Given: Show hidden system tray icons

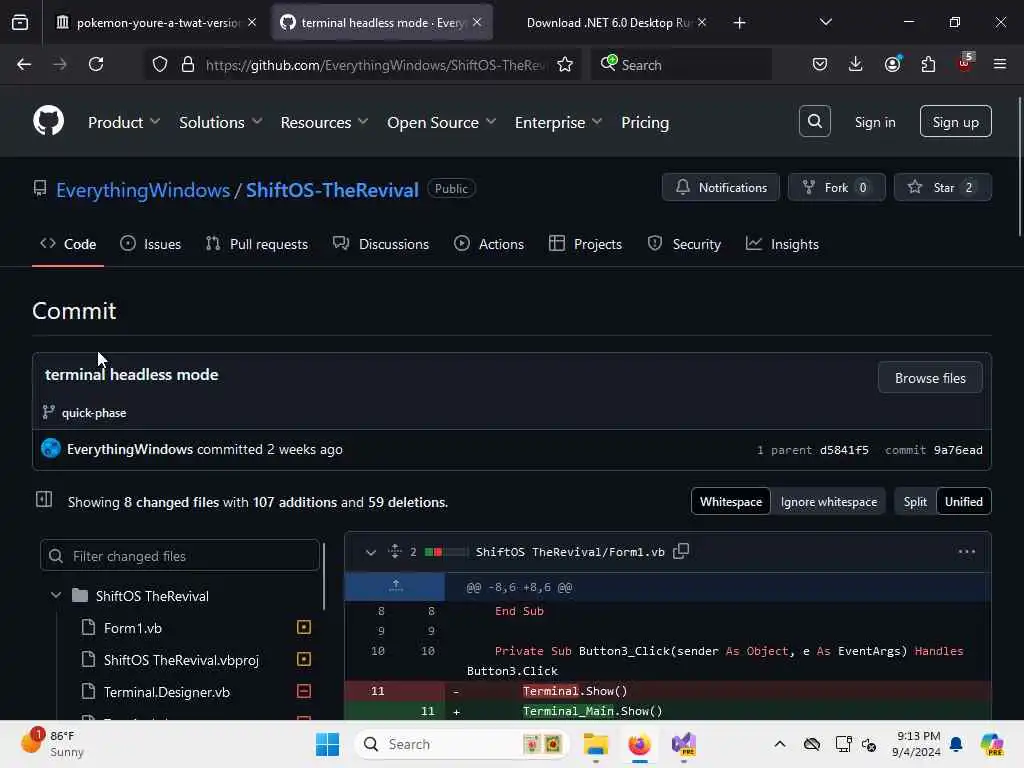Looking at the screenshot, I should (x=780, y=744).
